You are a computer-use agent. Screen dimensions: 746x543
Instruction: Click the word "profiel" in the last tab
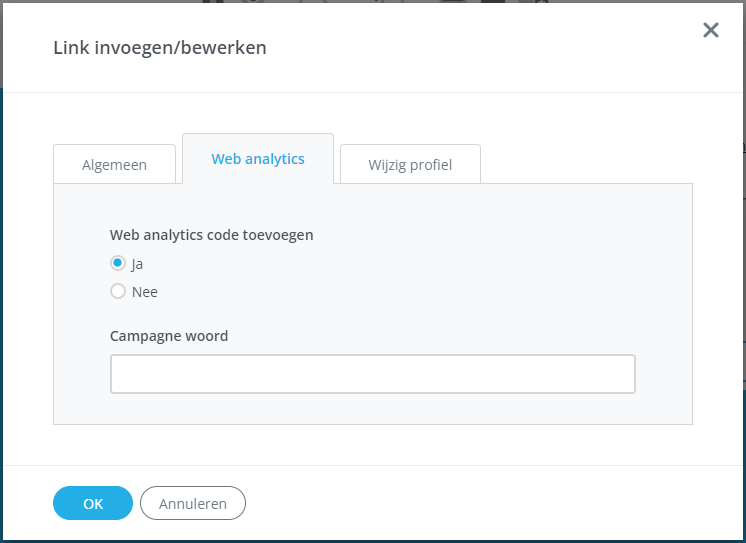[431, 165]
